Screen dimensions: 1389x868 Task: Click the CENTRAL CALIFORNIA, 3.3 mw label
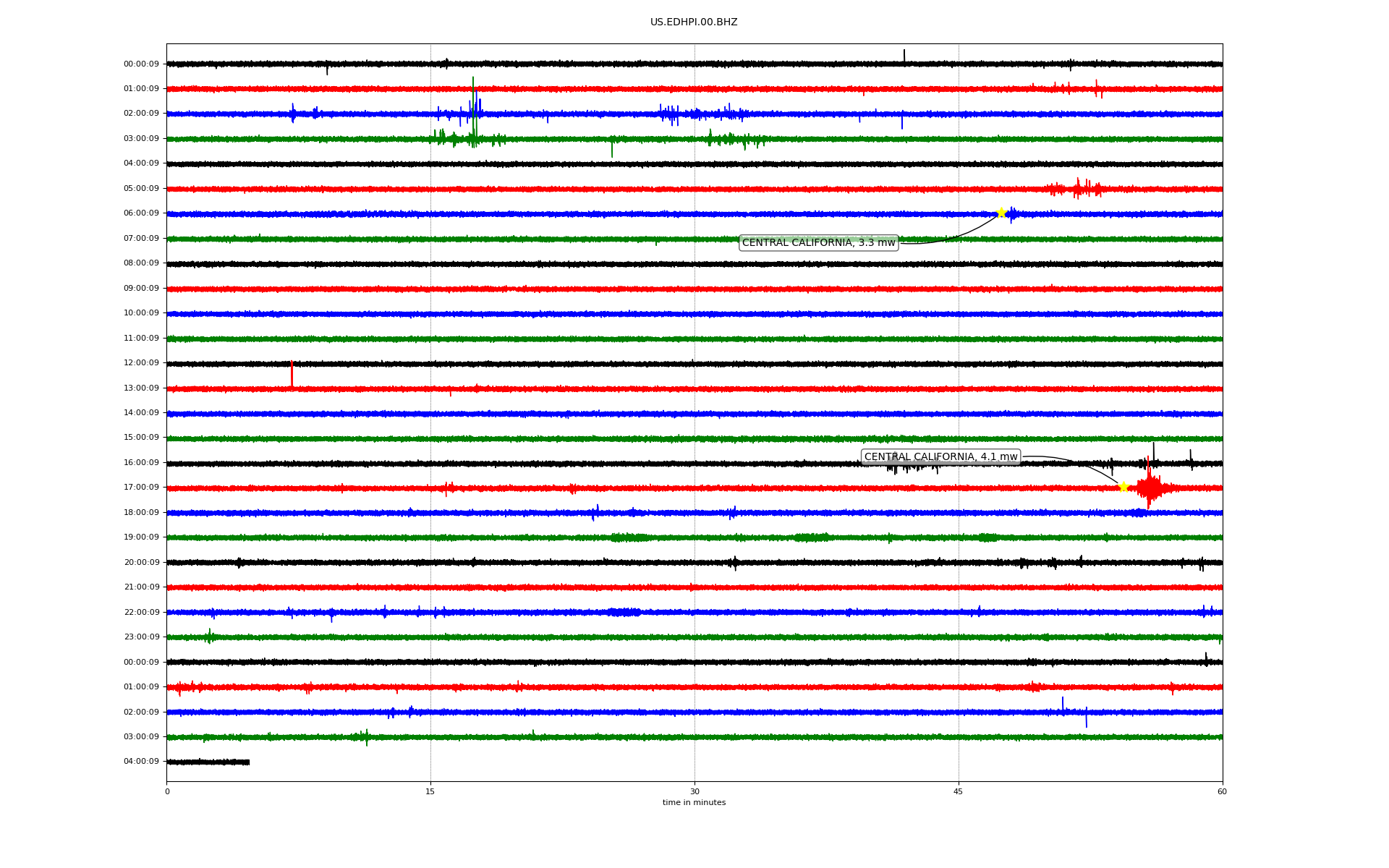(818, 243)
